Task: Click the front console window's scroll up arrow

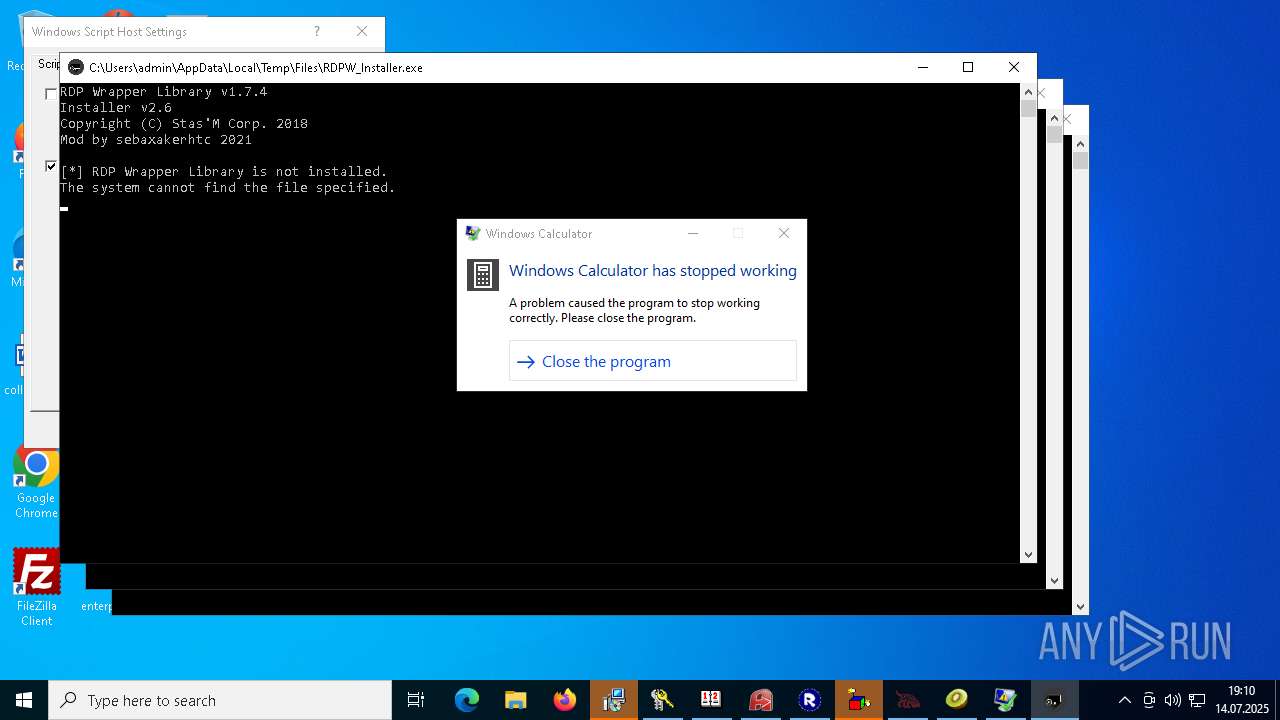Action: pyautogui.click(x=1028, y=92)
